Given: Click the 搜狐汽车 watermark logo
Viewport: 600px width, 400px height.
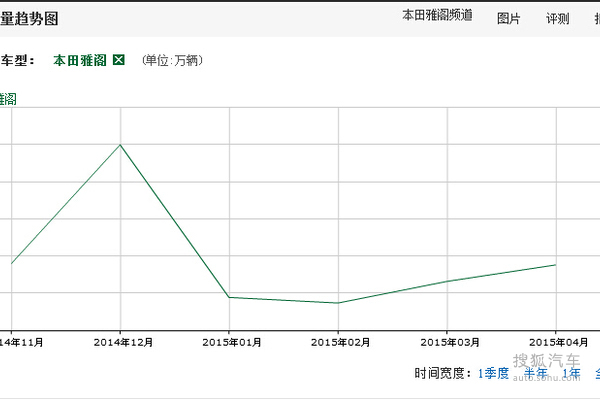Looking at the screenshot, I should [546, 363].
